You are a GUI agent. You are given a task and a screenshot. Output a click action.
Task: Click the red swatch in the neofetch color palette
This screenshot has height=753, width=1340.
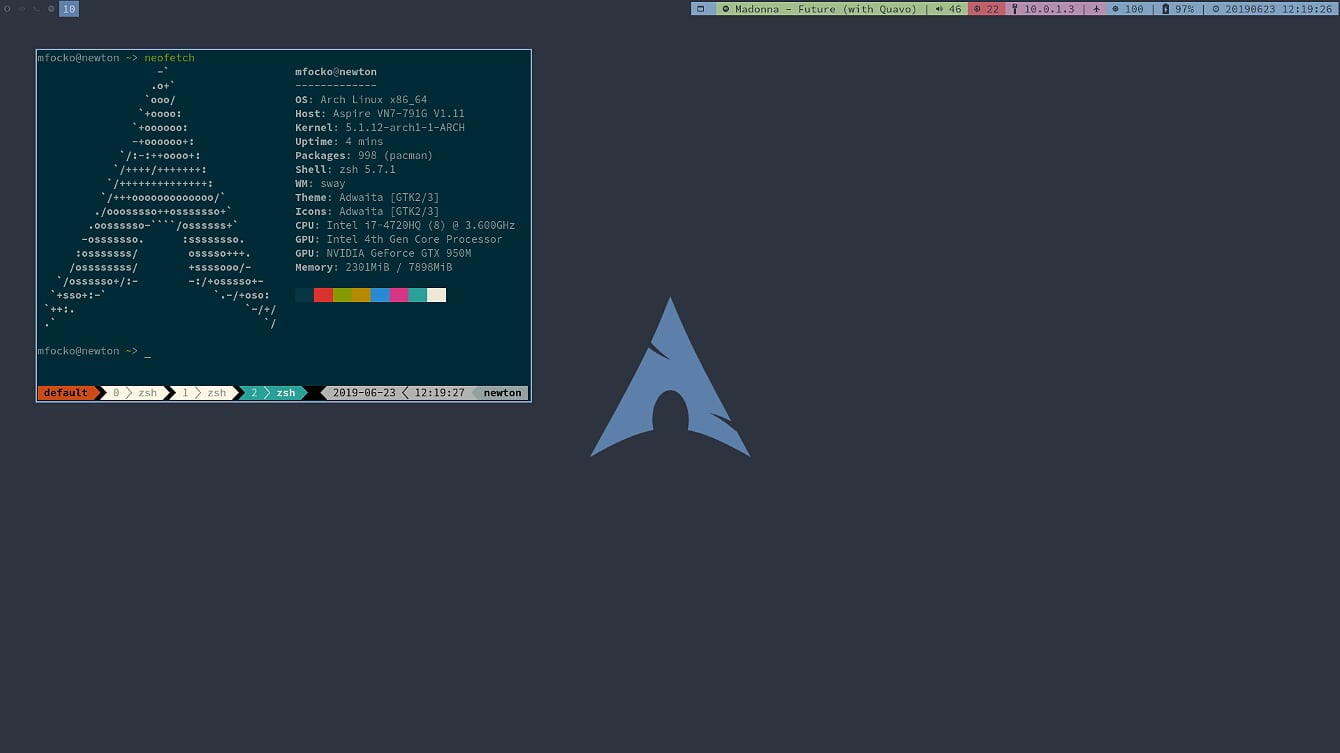[x=321, y=294]
